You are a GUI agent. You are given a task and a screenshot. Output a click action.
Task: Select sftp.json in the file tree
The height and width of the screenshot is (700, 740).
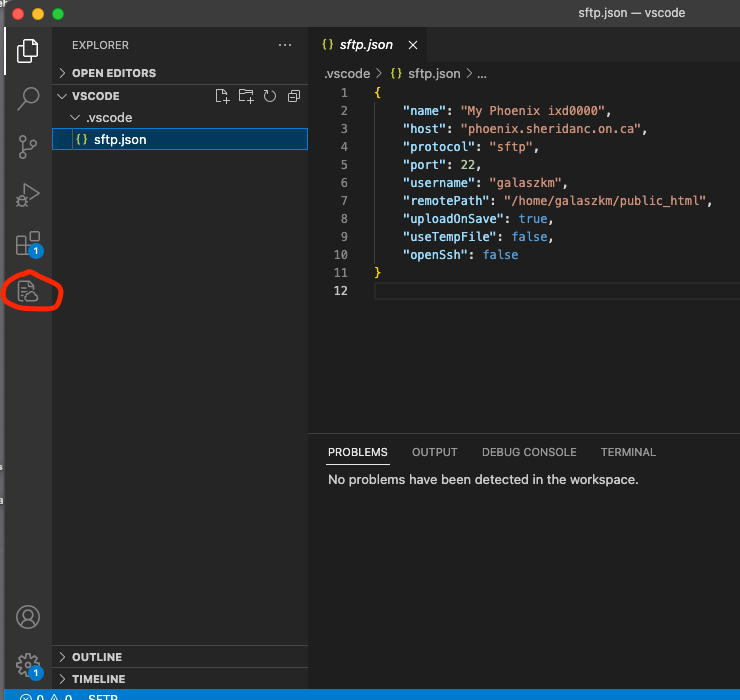[120, 140]
